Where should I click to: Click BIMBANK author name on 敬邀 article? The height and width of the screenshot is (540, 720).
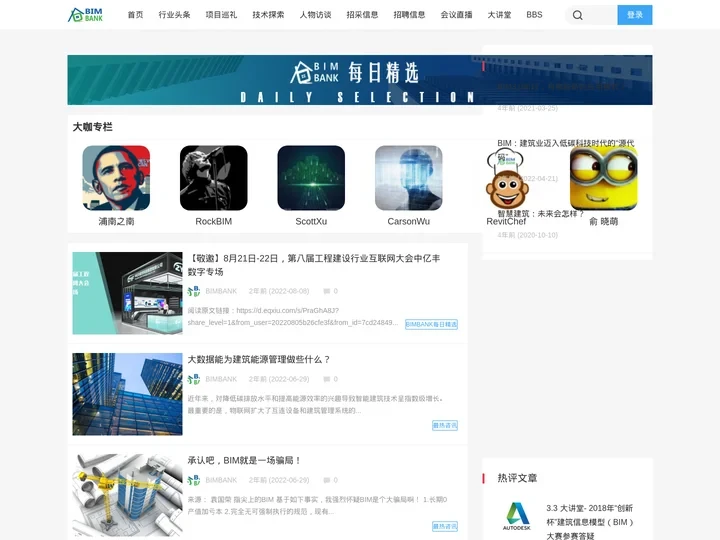point(221,291)
